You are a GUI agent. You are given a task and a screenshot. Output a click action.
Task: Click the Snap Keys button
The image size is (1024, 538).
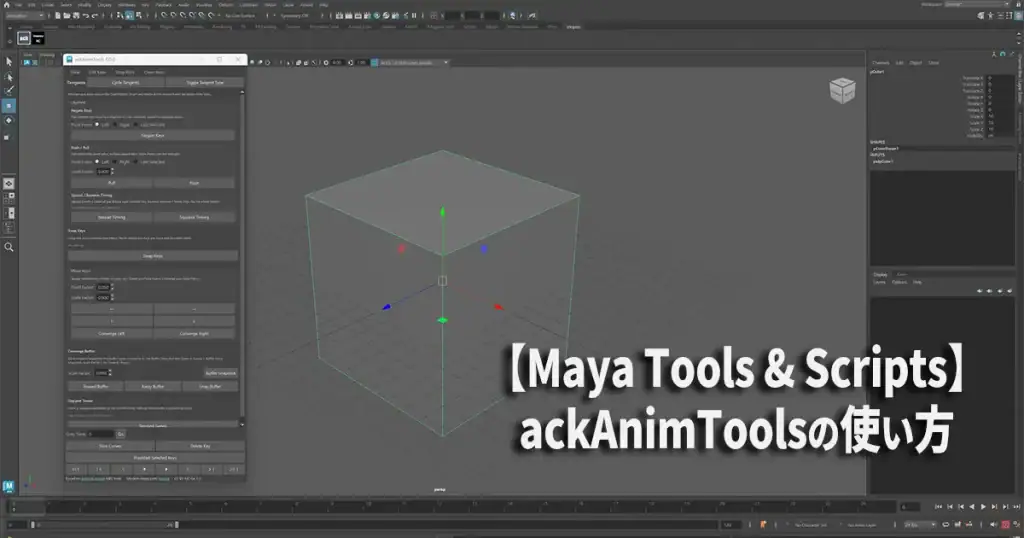[153, 256]
